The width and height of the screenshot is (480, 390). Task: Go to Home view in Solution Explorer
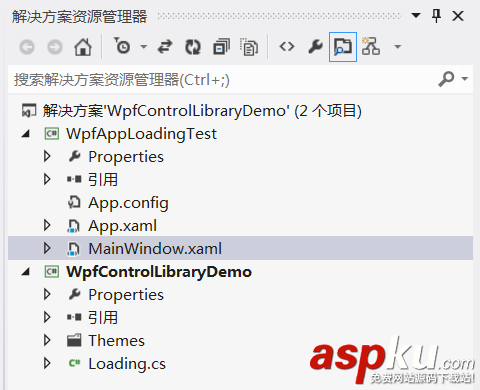83,47
